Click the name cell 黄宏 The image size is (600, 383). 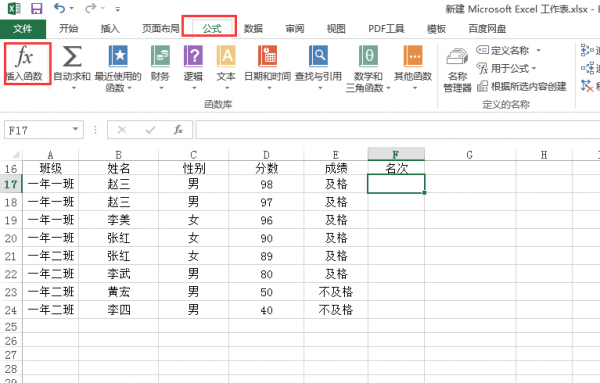[x=119, y=292]
